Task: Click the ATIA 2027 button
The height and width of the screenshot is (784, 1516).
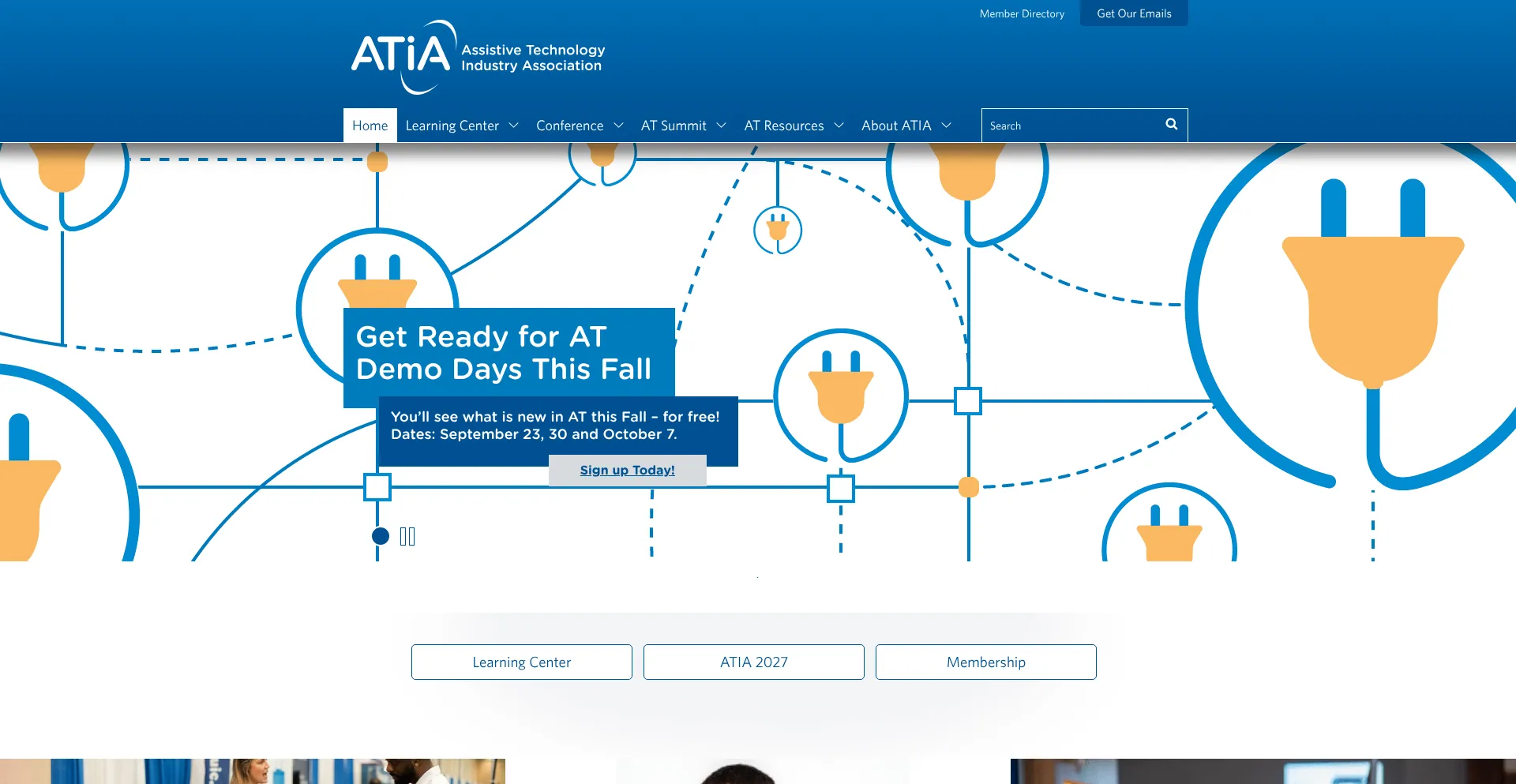Action: pyautogui.click(x=754, y=662)
